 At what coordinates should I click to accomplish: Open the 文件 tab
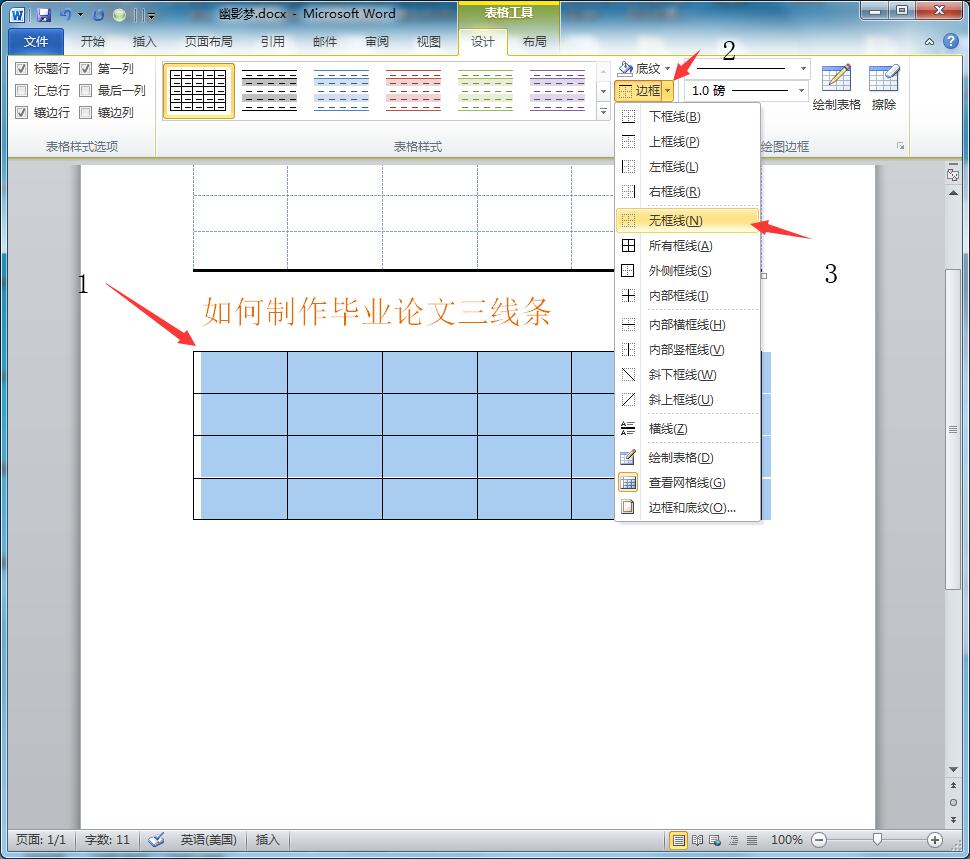36,41
